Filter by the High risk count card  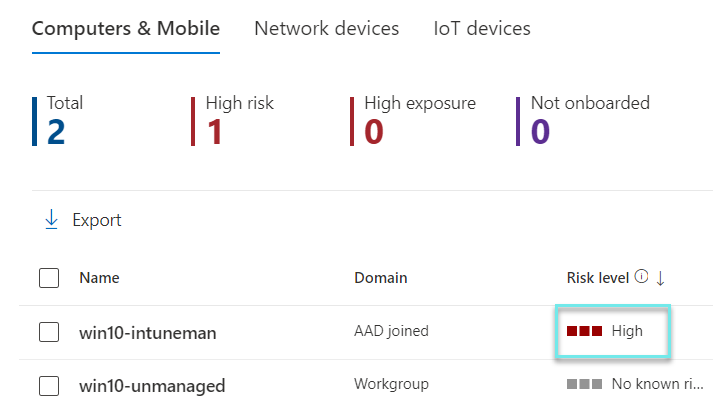tap(238, 120)
